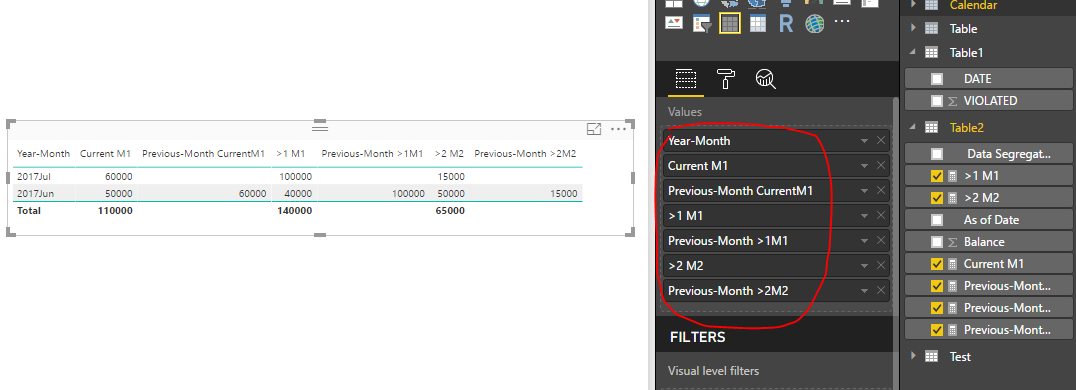Click the Current M1 column header

point(105,154)
